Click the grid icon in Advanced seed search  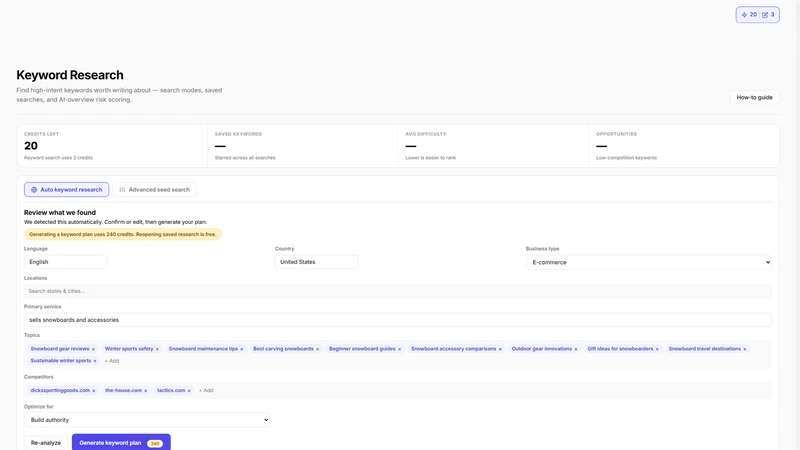pyautogui.click(x=122, y=190)
